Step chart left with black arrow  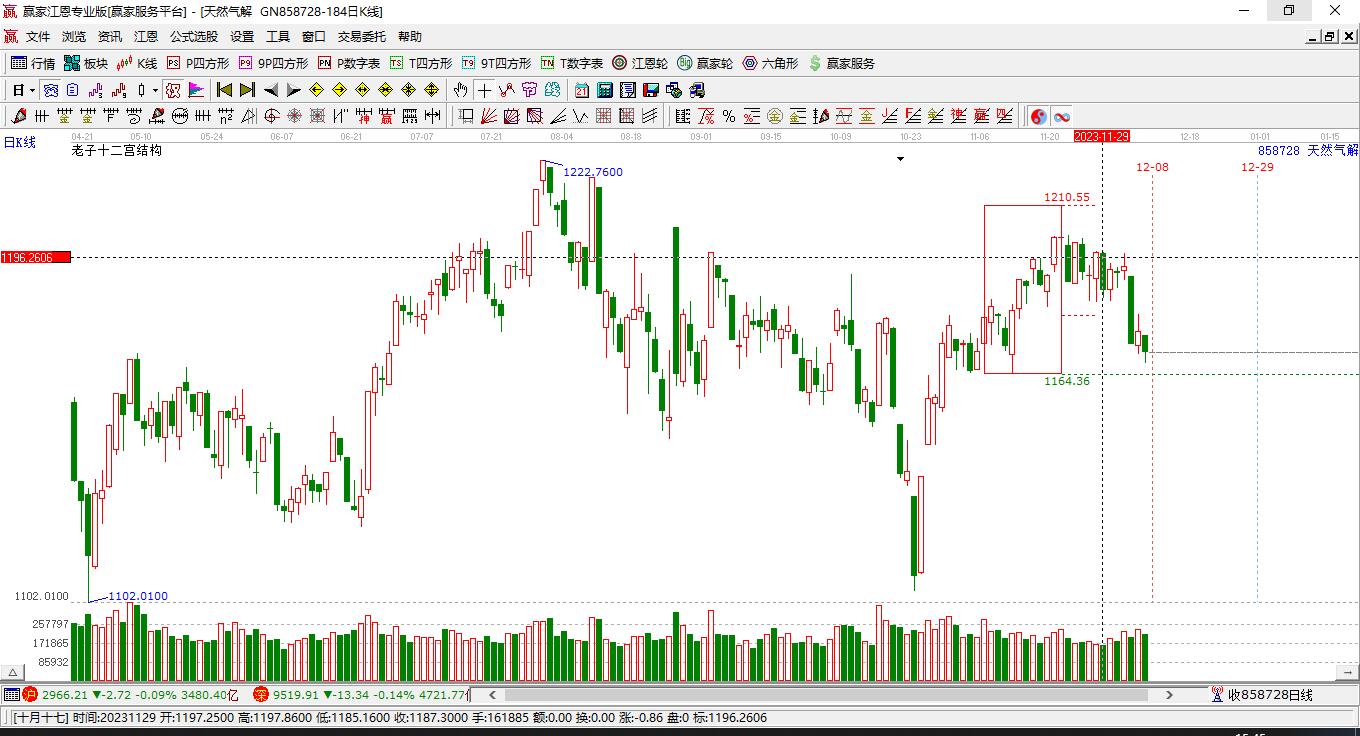click(271, 90)
